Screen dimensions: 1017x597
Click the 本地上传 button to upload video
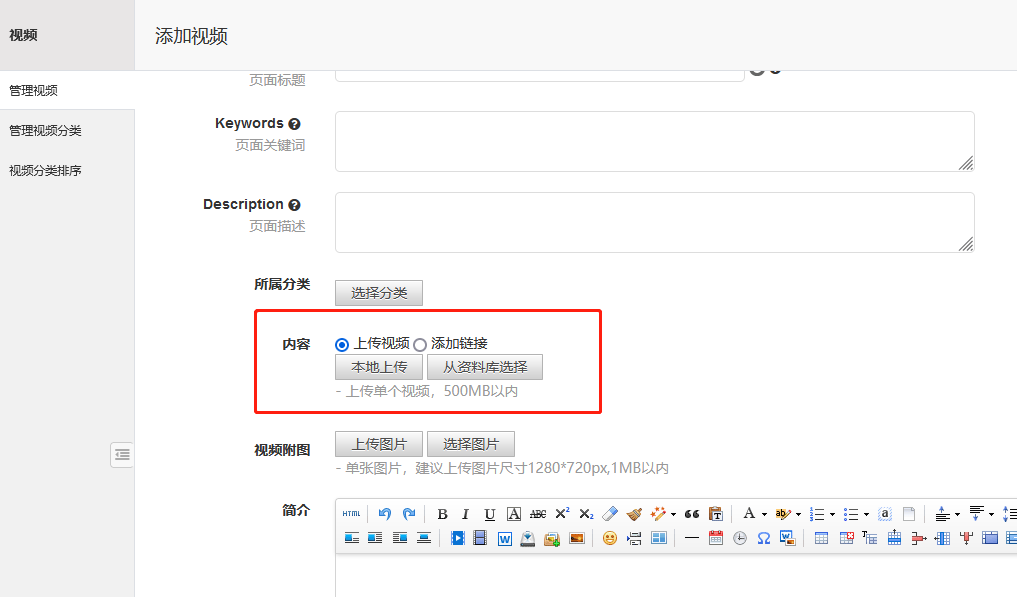tap(379, 366)
